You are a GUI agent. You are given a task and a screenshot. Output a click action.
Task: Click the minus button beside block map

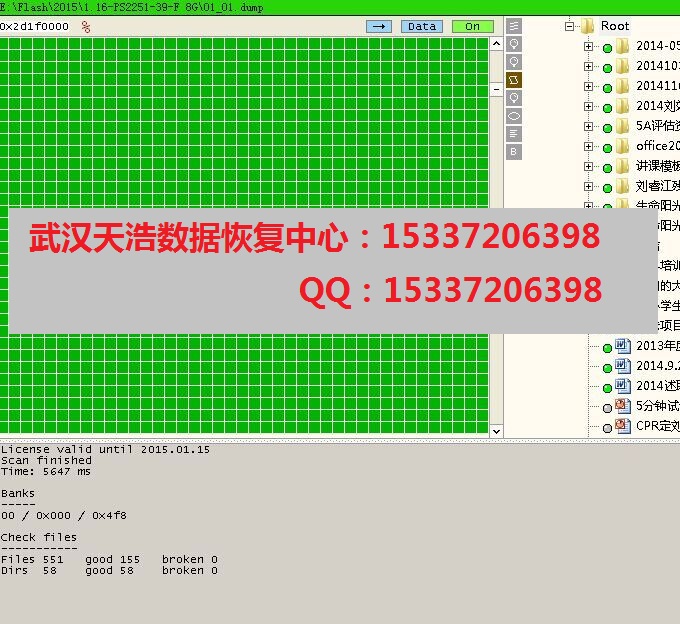pos(495,88)
